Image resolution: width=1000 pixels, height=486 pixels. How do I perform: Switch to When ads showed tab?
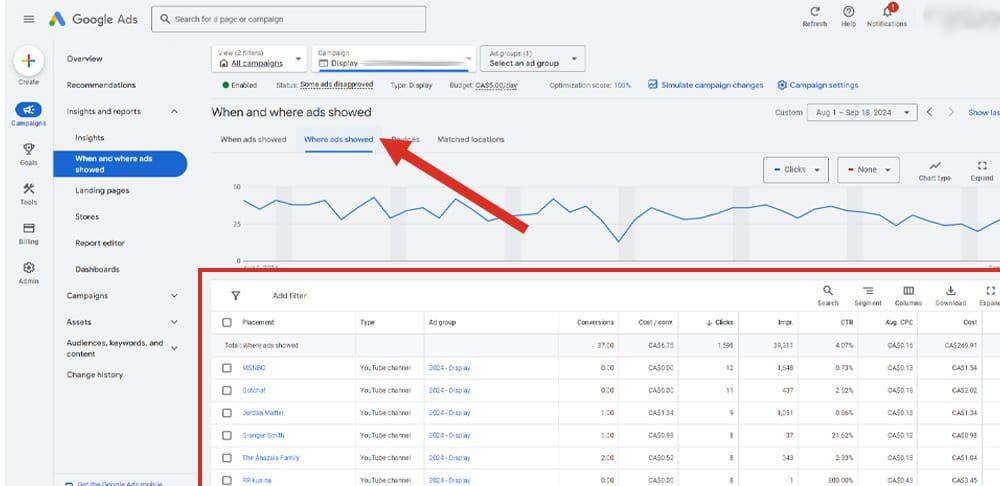click(253, 139)
